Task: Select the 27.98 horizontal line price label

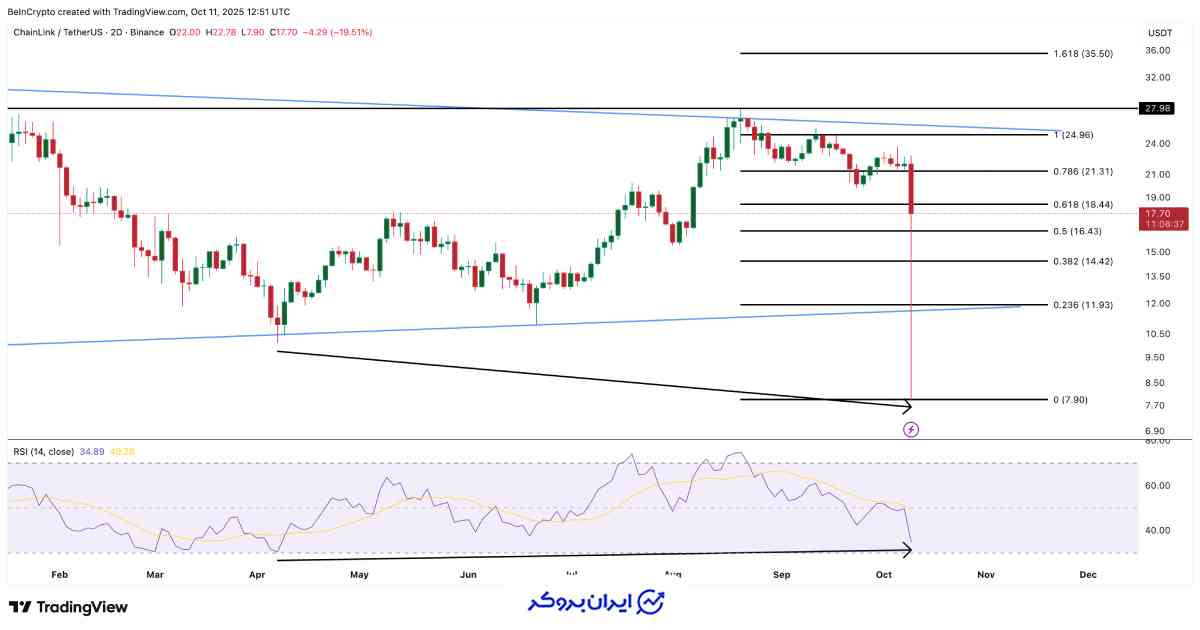Action: 1160,107
